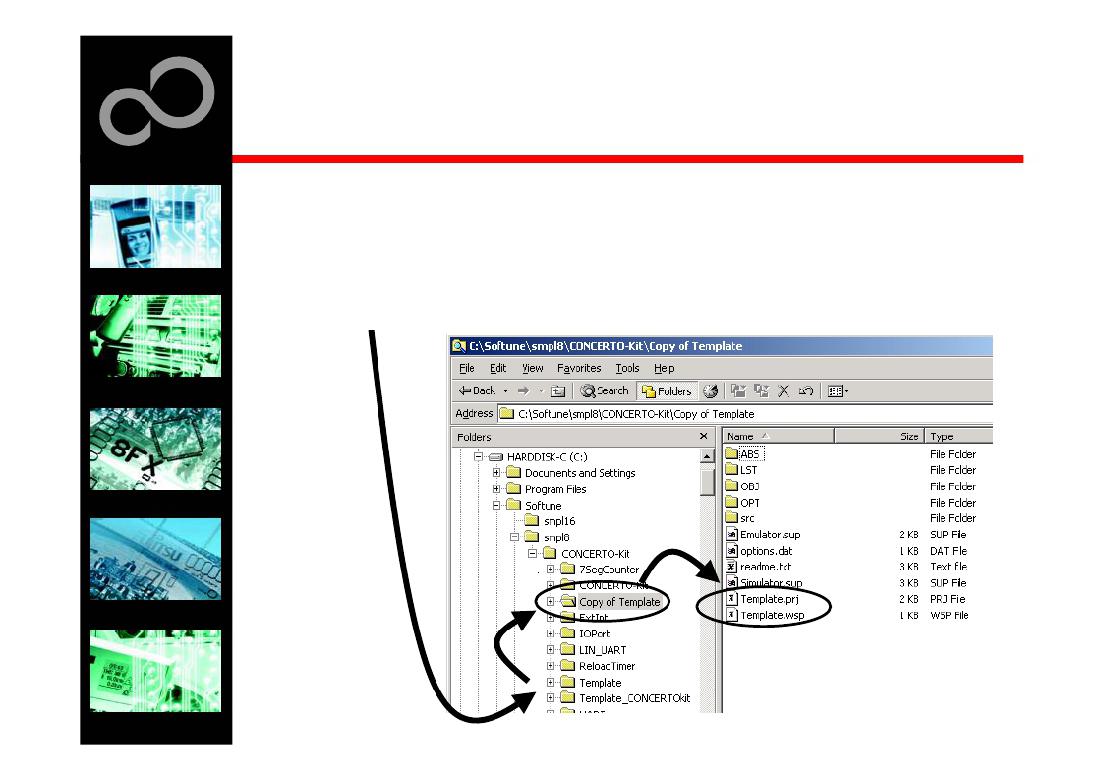Select smpl16 folder in tree

[x=559, y=521]
